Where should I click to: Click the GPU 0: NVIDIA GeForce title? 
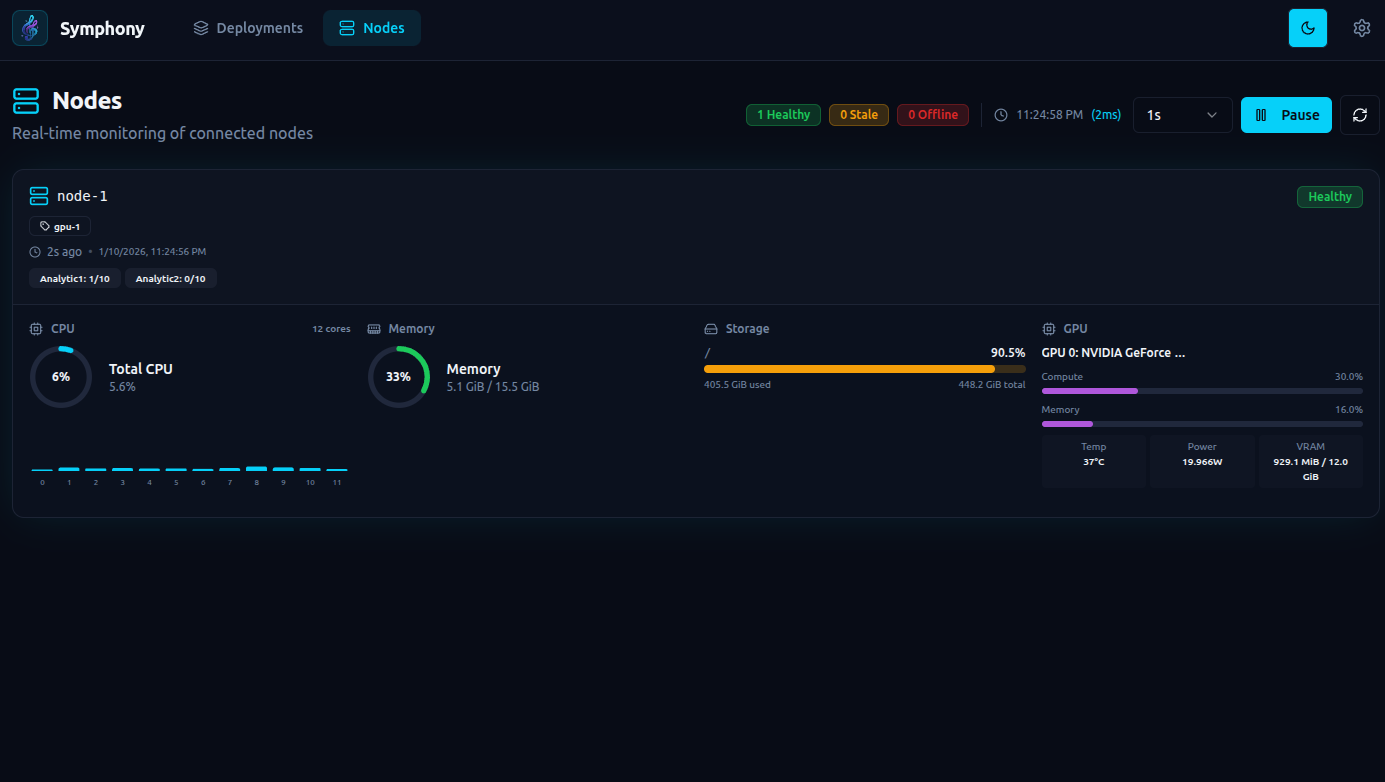coord(1113,353)
